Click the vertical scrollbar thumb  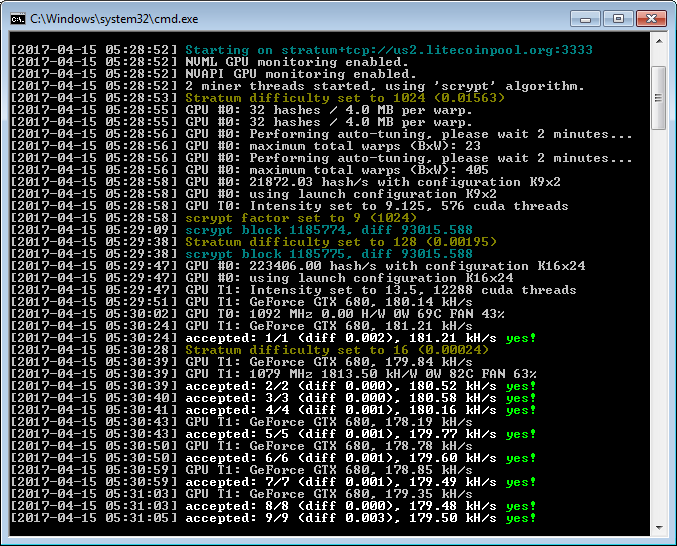coord(659,98)
